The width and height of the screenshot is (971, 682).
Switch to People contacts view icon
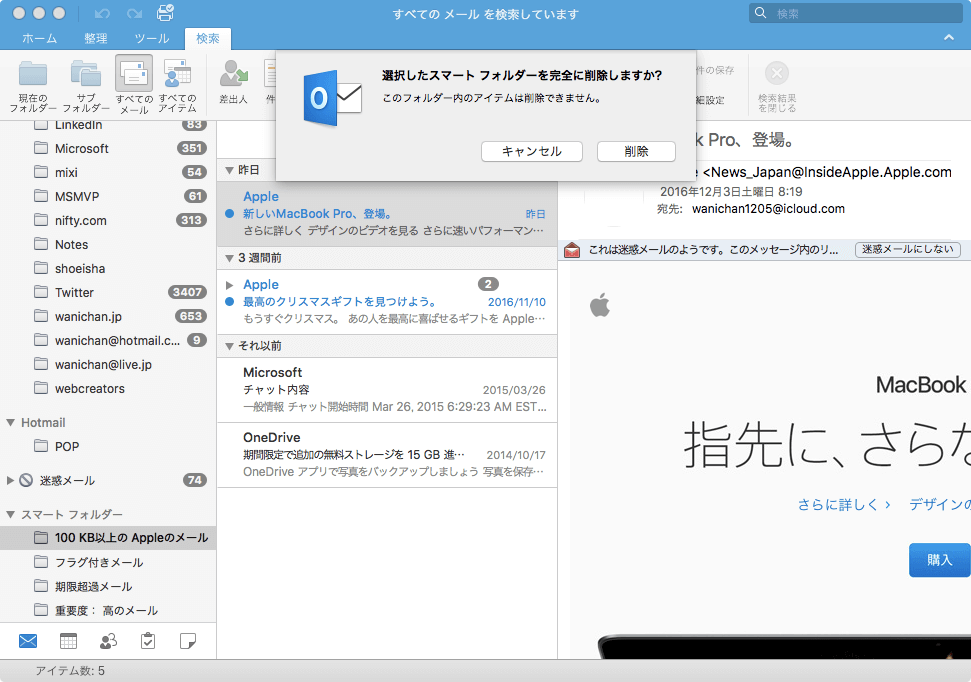pyautogui.click(x=108, y=641)
